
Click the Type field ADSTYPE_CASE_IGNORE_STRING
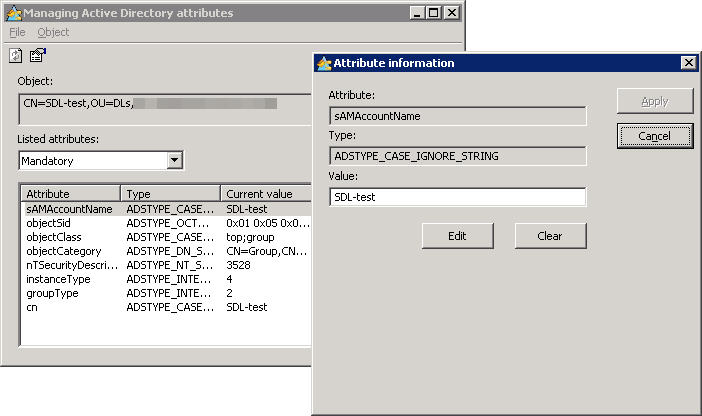pos(458,156)
